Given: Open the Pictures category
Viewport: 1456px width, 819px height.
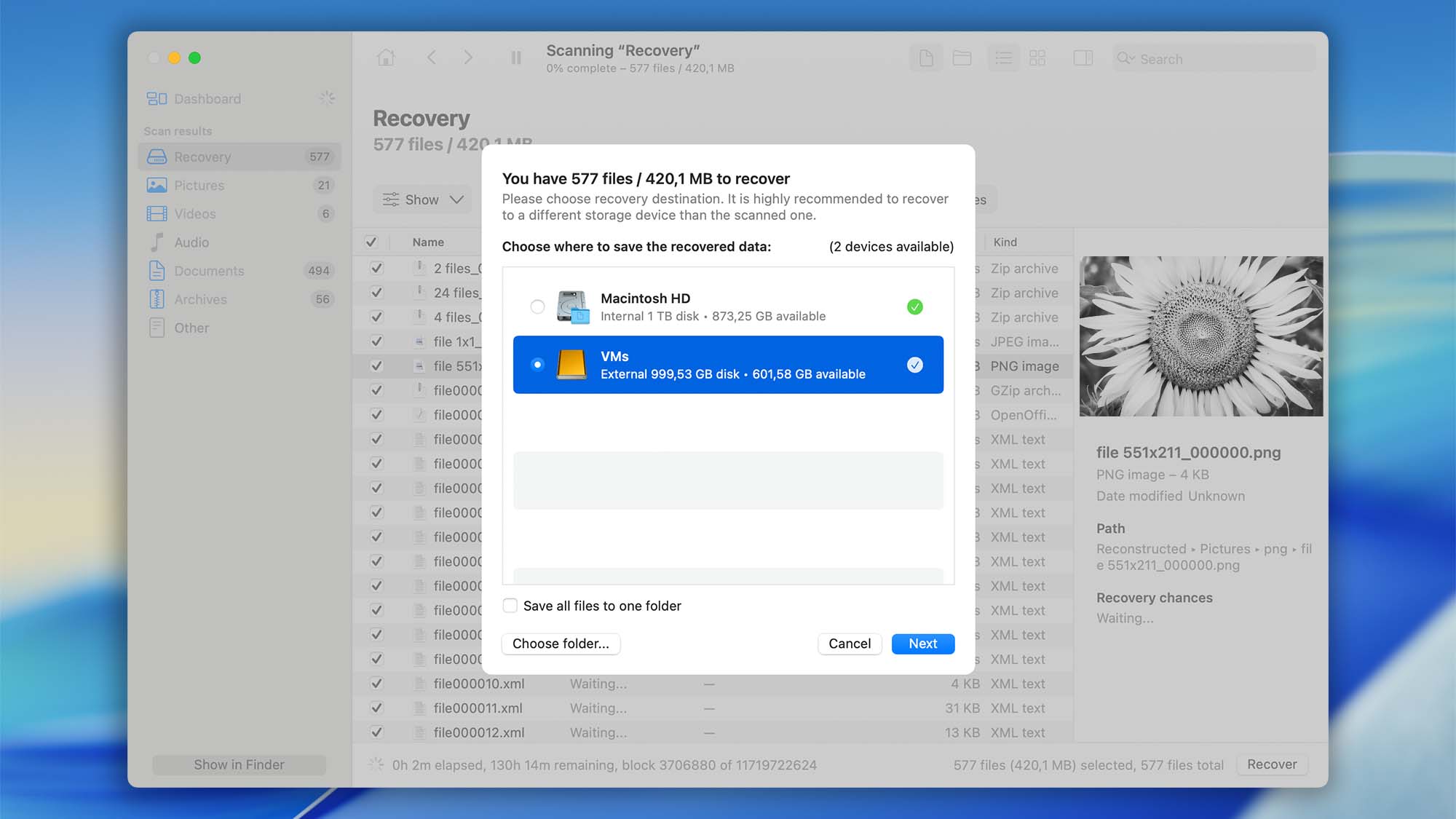Looking at the screenshot, I should click(240, 185).
